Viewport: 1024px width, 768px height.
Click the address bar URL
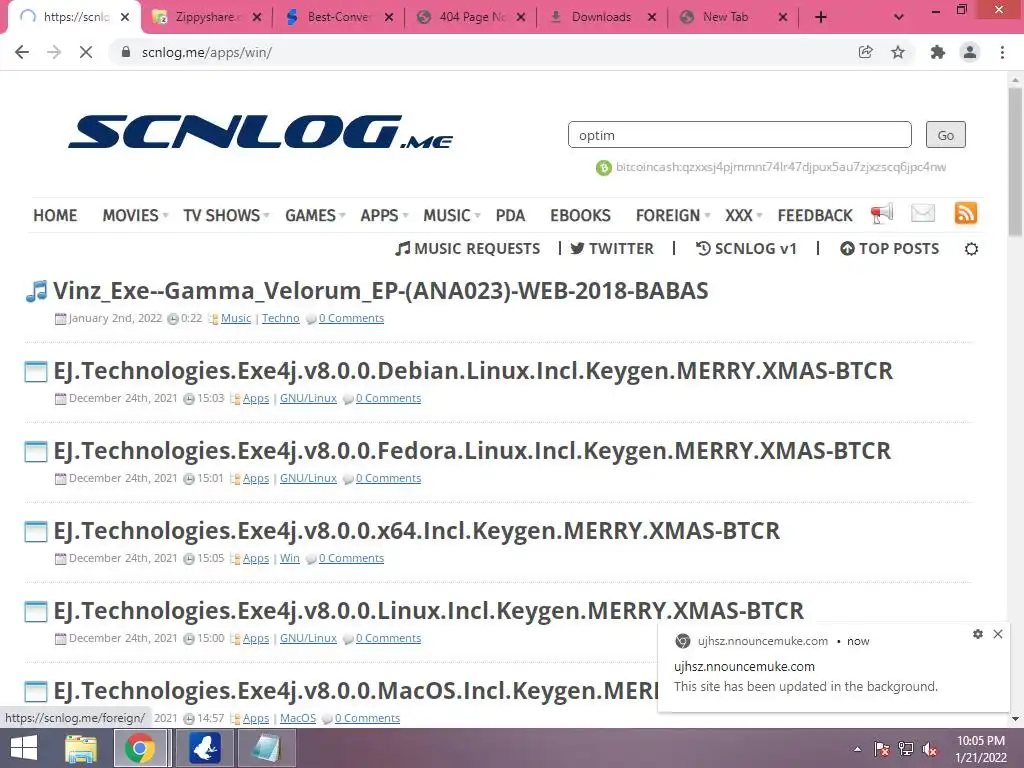[x=207, y=52]
